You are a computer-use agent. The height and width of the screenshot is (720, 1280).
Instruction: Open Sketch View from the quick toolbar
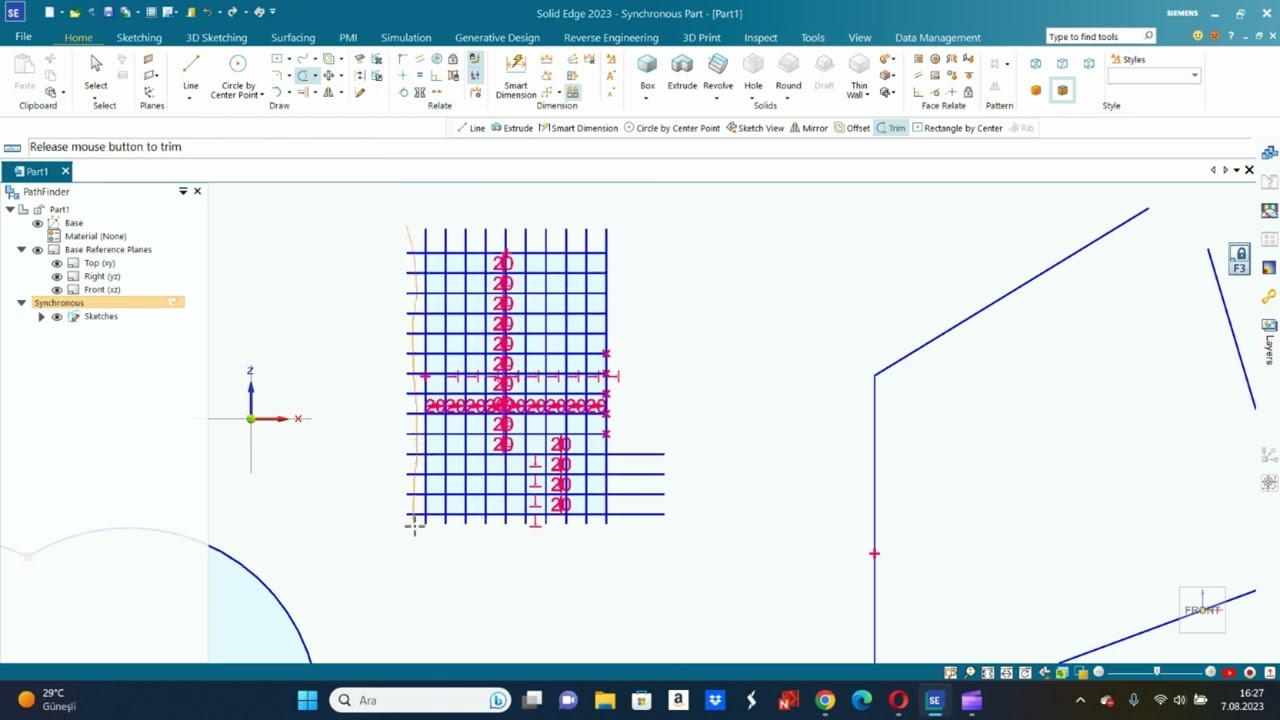[x=755, y=128]
